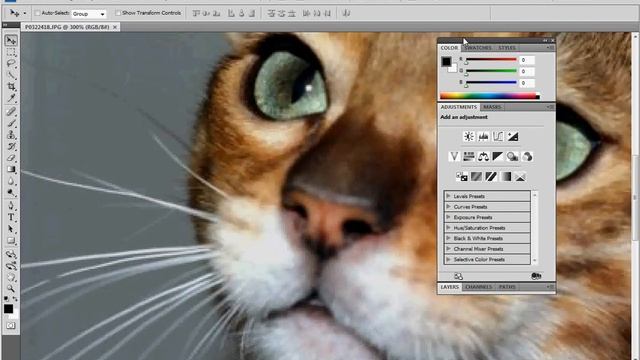Open the Layers tab
Viewport: 640px width, 360px height.
tap(450, 287)
